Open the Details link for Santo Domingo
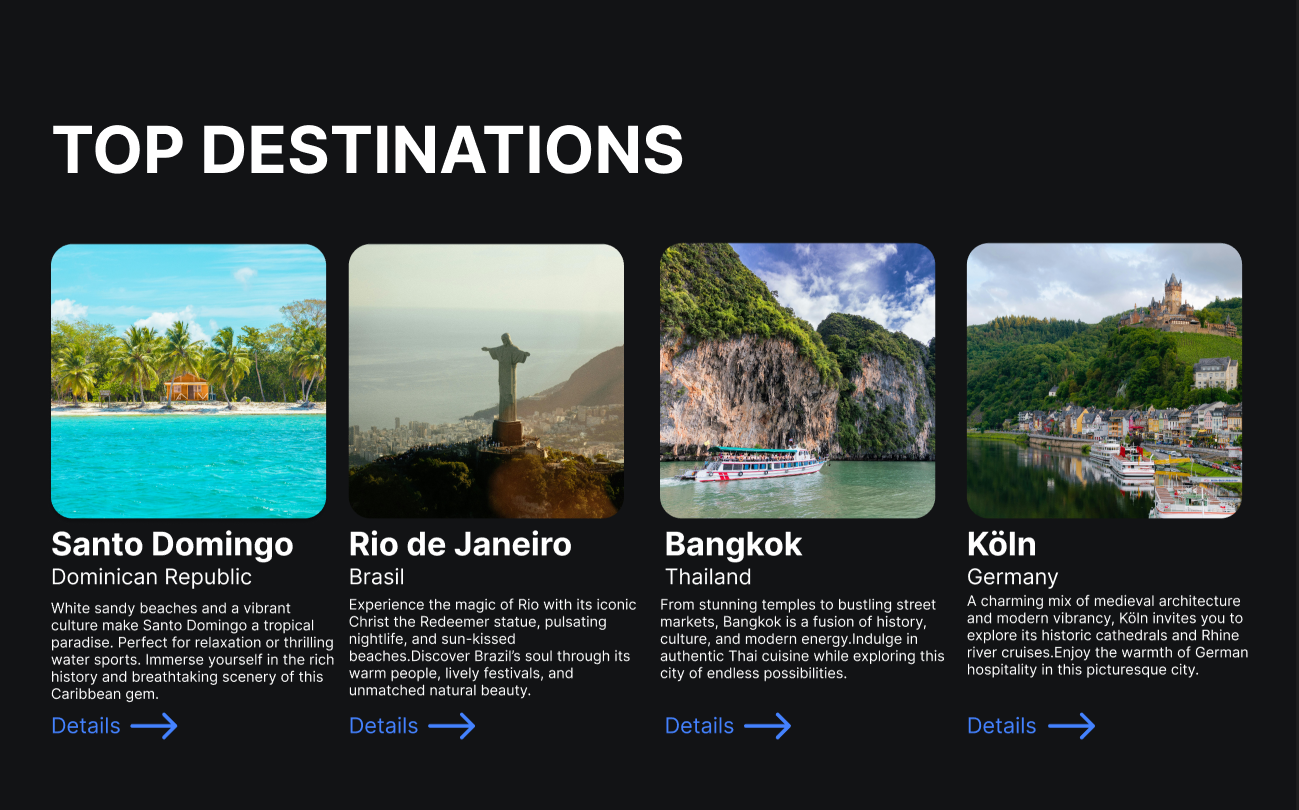This screenshot has height=810, width=1299. pyautogui.click(x=86, y=726)
